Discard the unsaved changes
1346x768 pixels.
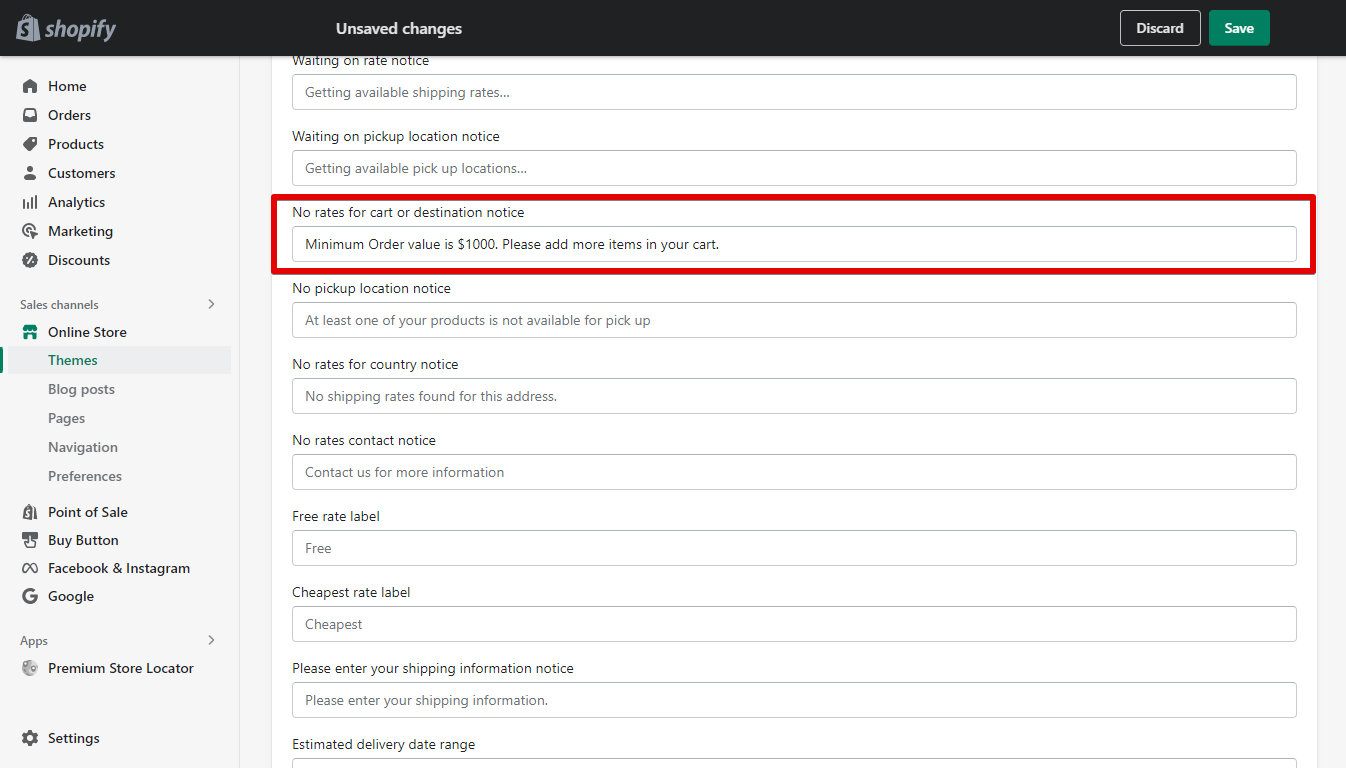[1160, 28]
